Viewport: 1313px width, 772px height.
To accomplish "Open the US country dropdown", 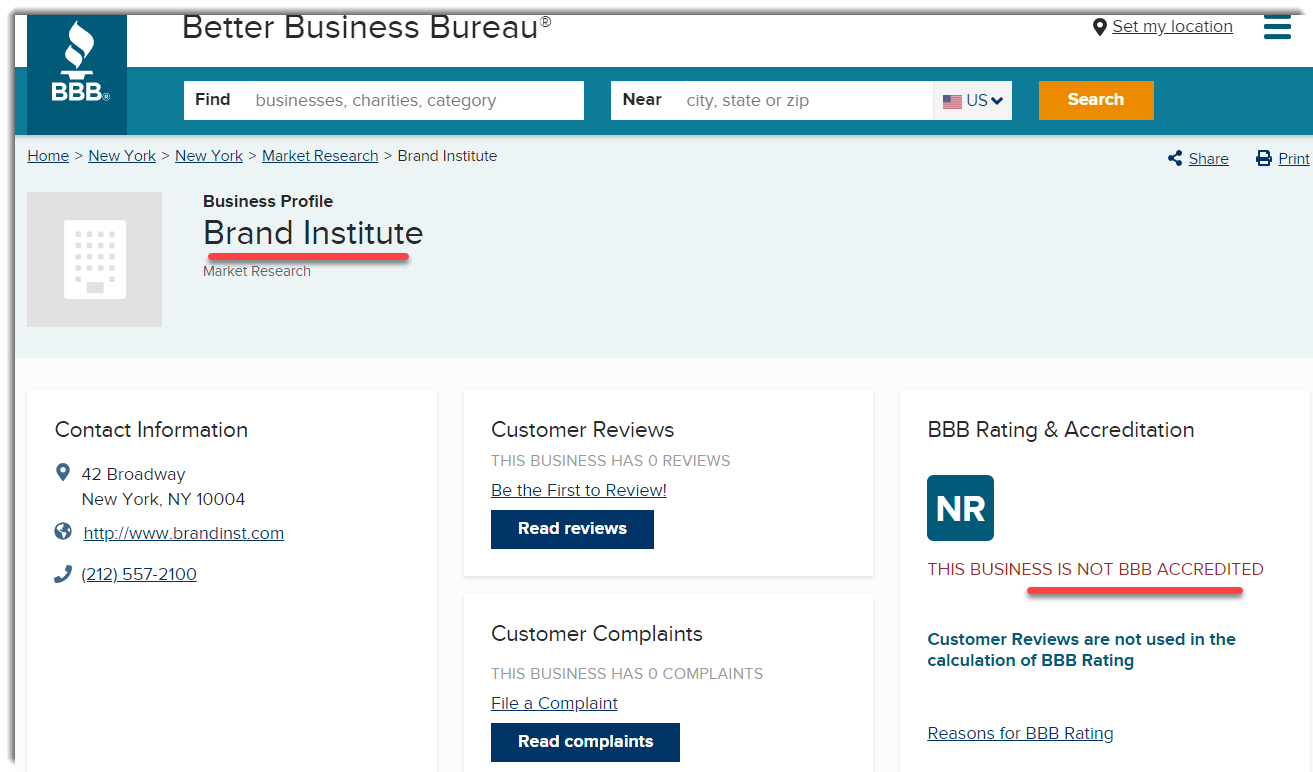I will coord(973,100).
